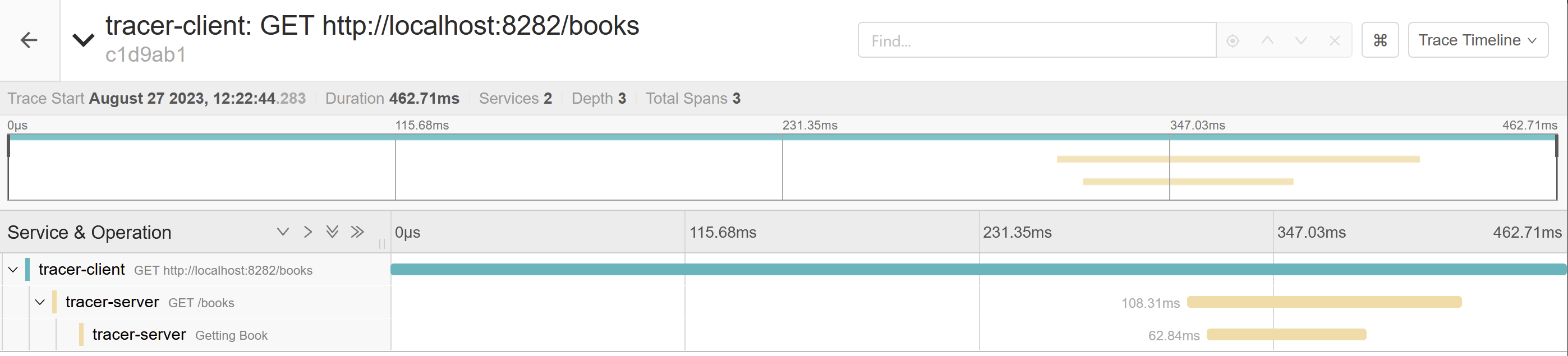The width and height of the screenshot is (1568, 356).
Task: Click the 62.84ms Getting Book span bar
Action: [x=1286, y=335]
